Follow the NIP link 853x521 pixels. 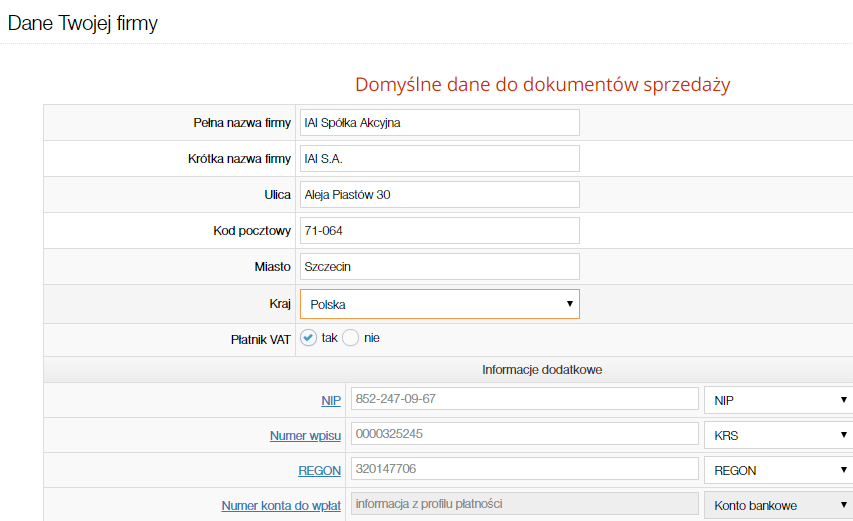331,401
